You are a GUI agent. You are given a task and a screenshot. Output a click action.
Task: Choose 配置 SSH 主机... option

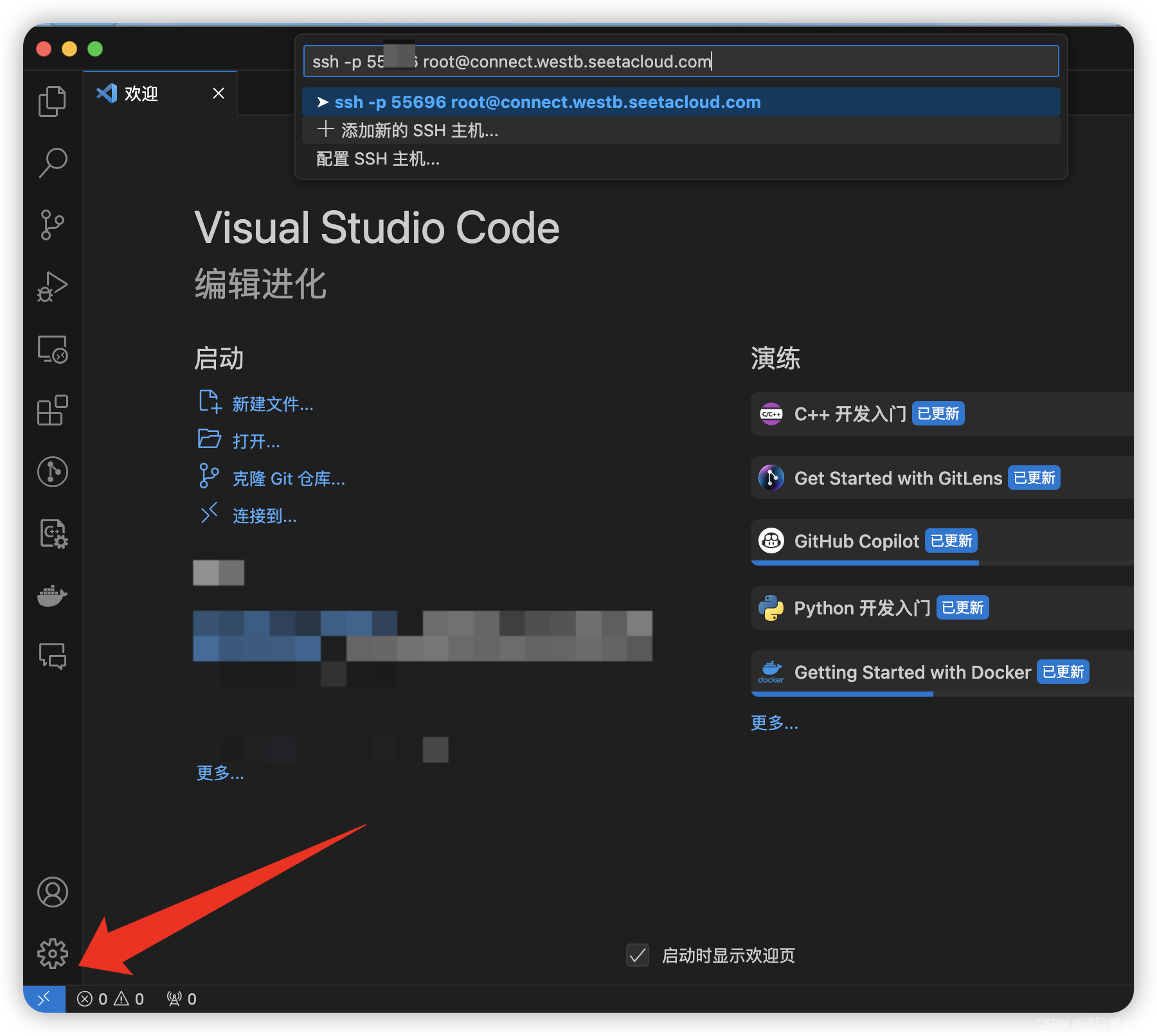[x=681, y=159]
